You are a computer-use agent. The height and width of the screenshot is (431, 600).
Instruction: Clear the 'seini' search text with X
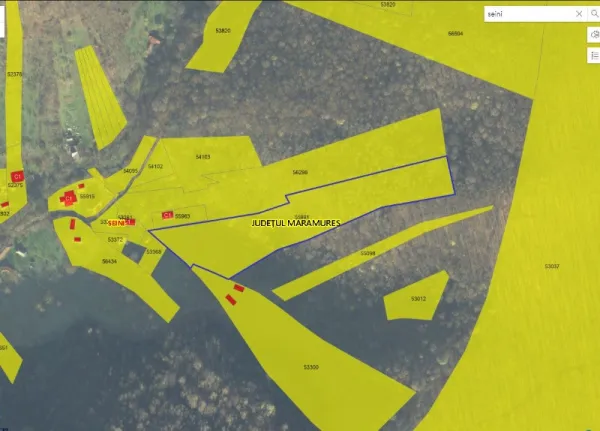(579, 14)
